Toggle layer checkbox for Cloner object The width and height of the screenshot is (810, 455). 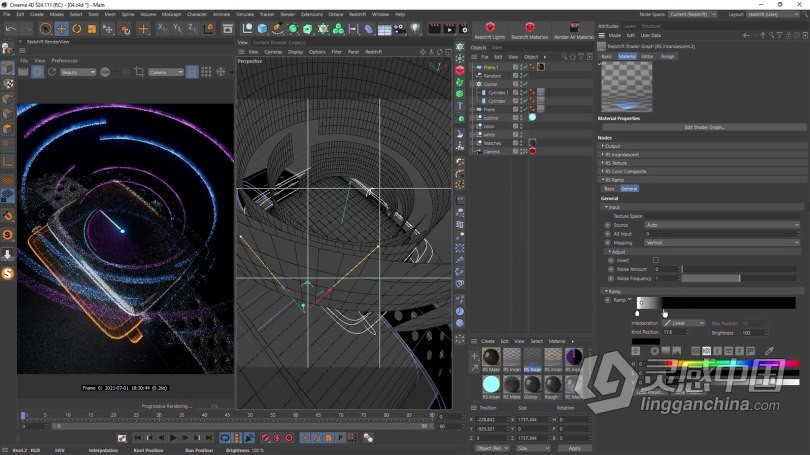tap(515, 84)
